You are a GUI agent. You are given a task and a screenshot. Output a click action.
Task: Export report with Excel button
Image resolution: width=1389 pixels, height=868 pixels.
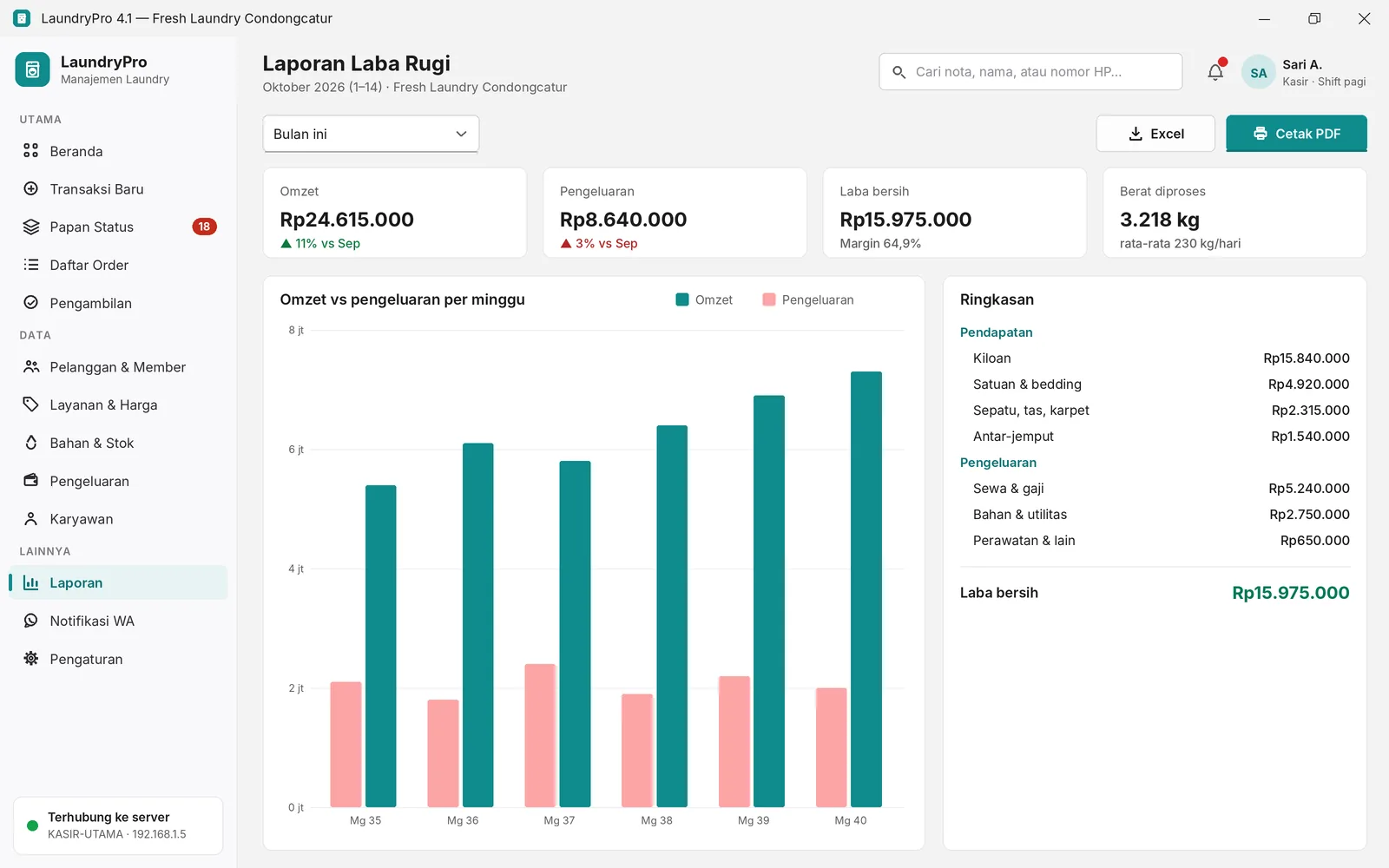coord(1155,134)
